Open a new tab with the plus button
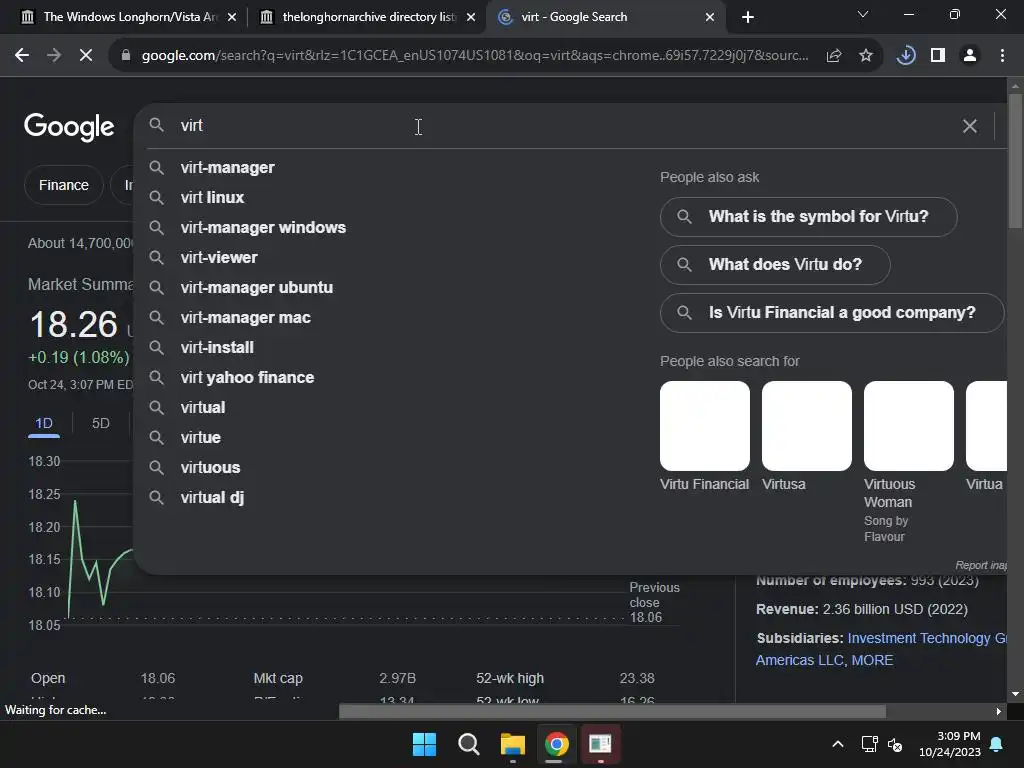The height and width of the screenshot is (768, 1024). (748, 17)
